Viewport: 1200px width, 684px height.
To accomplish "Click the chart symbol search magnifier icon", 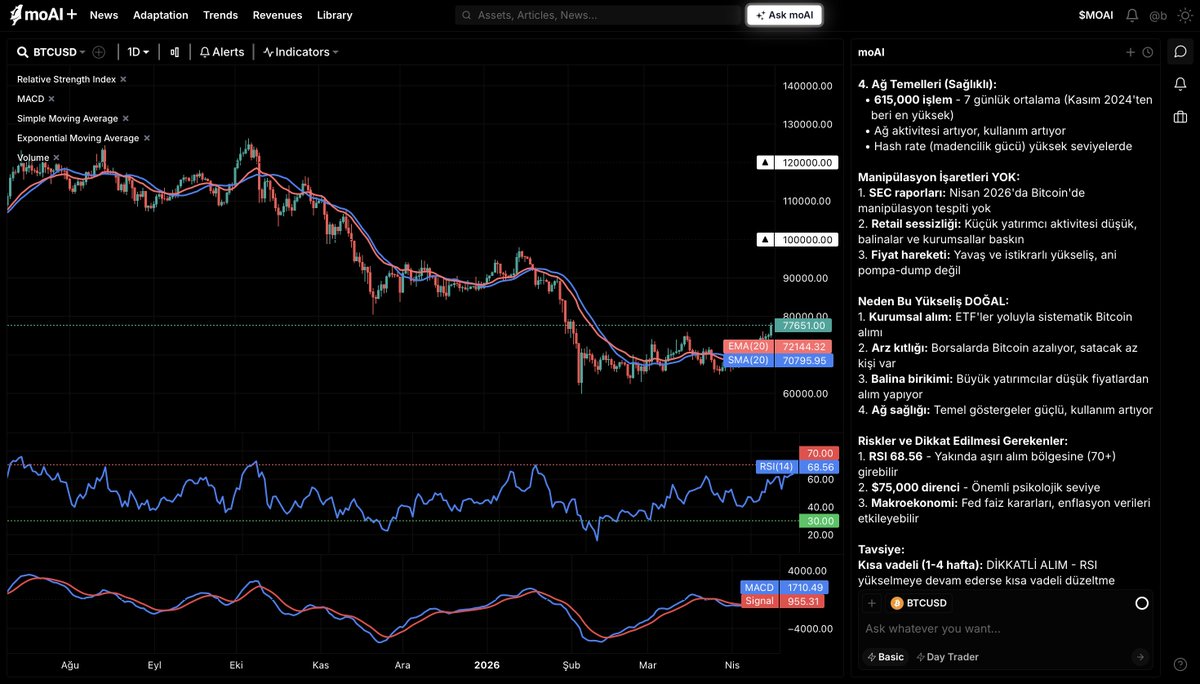I will [x=23, y=52].
